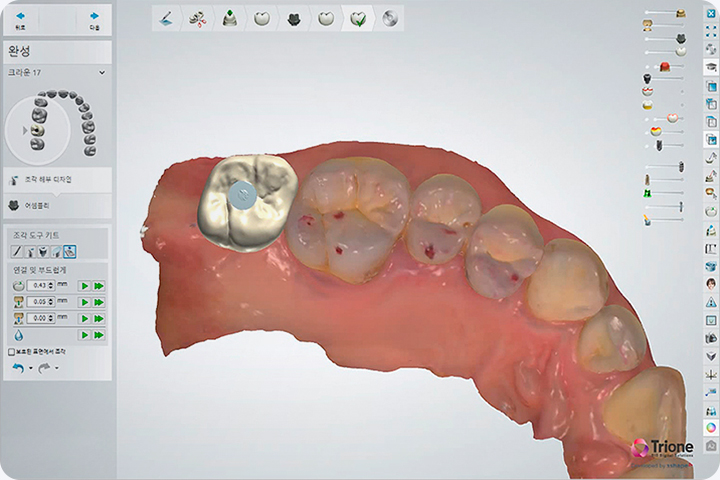Toggle the yellow-based tooth visibility icon
The width and height of the screenshot is (720, 480).
[x=647, y=105]
